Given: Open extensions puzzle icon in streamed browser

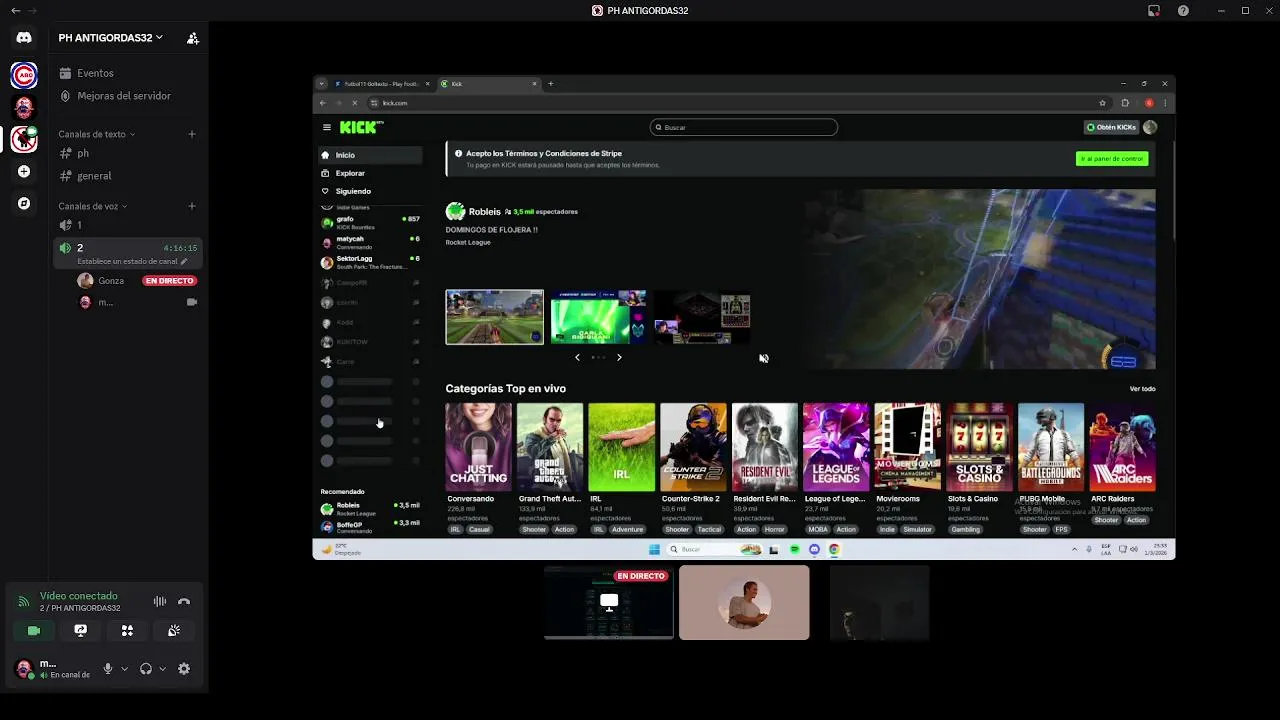Looking at the screenshot, I should pyautogui.click(x=1125, y=103).
